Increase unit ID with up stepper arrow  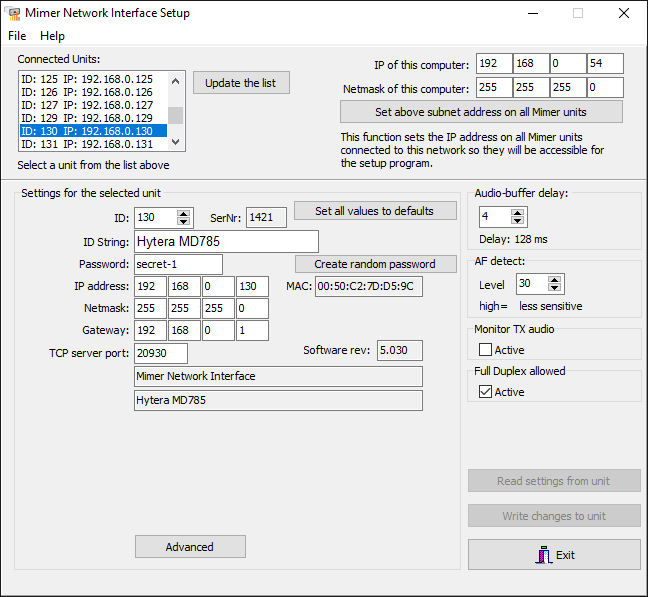click(183, 213)
